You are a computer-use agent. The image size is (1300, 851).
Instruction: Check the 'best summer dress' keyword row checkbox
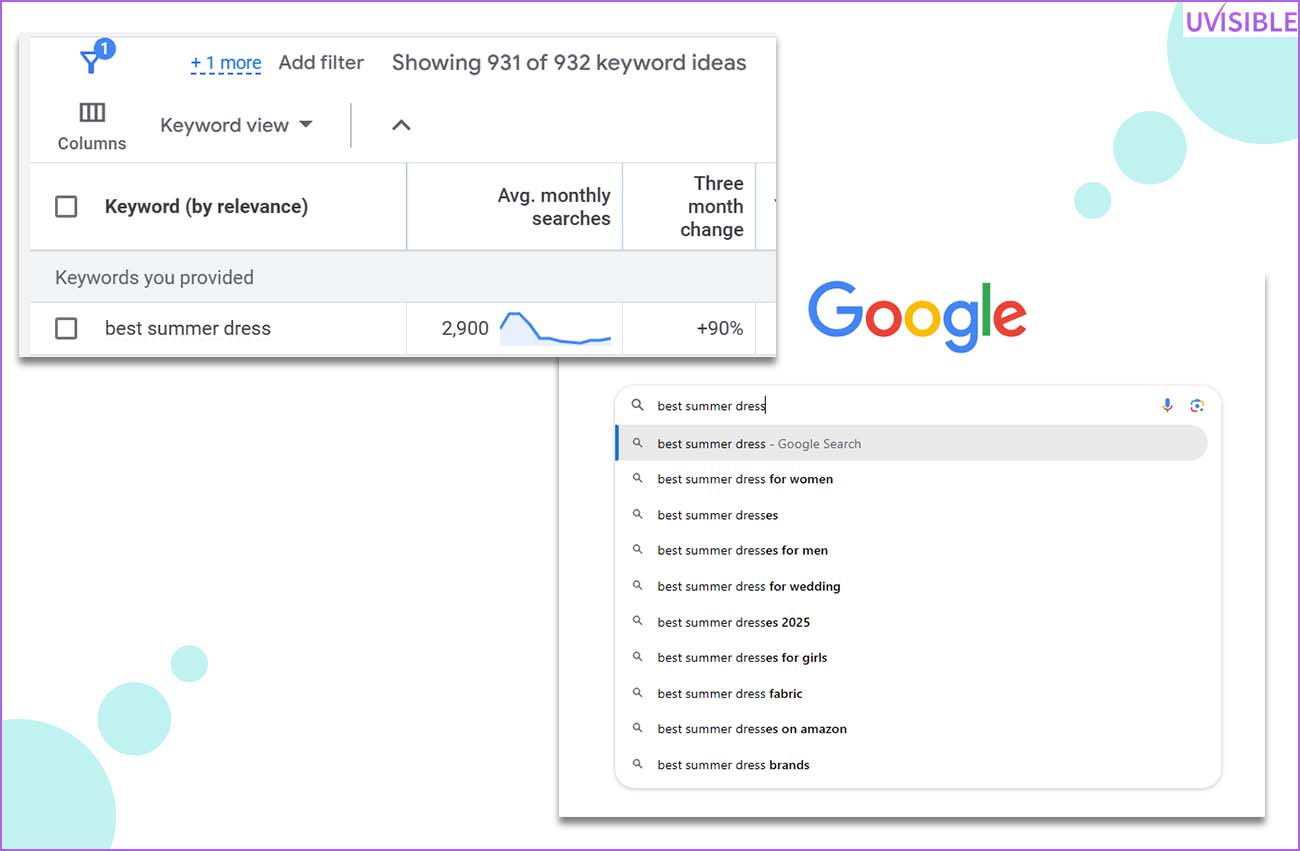pos(66,328)
